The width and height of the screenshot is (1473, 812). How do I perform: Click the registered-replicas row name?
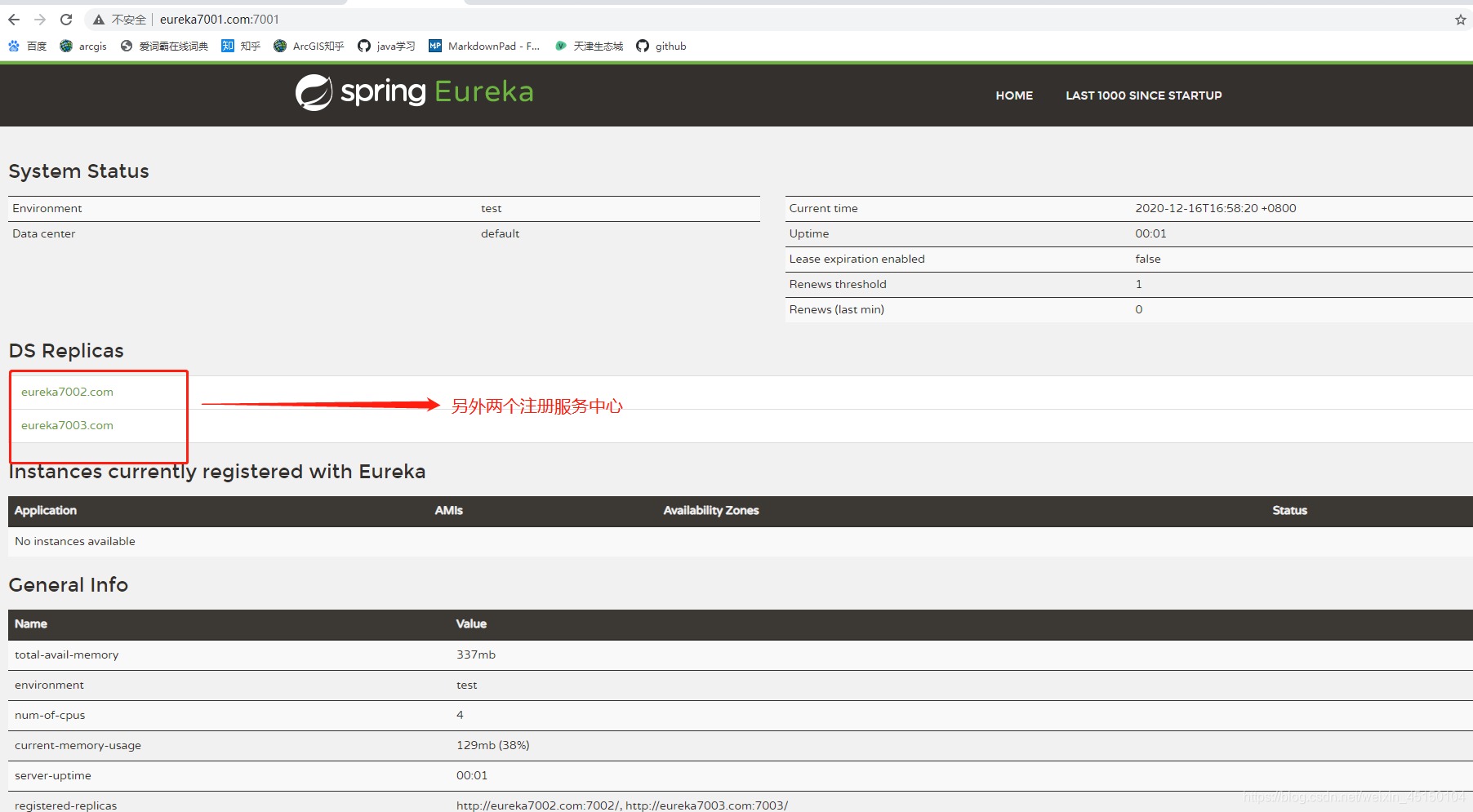(66, 805)
